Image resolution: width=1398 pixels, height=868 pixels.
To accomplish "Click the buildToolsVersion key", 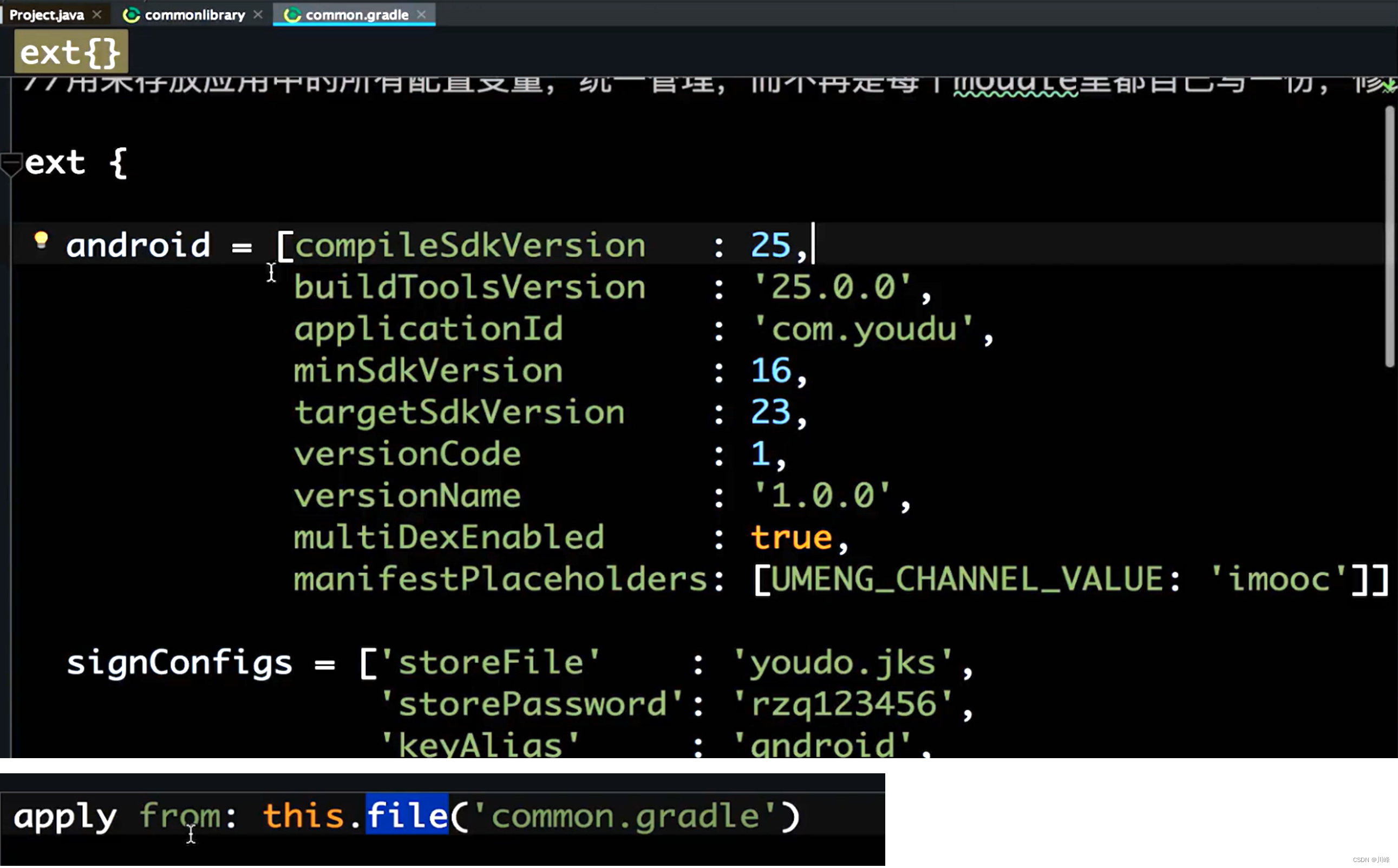I will (471, 287).
